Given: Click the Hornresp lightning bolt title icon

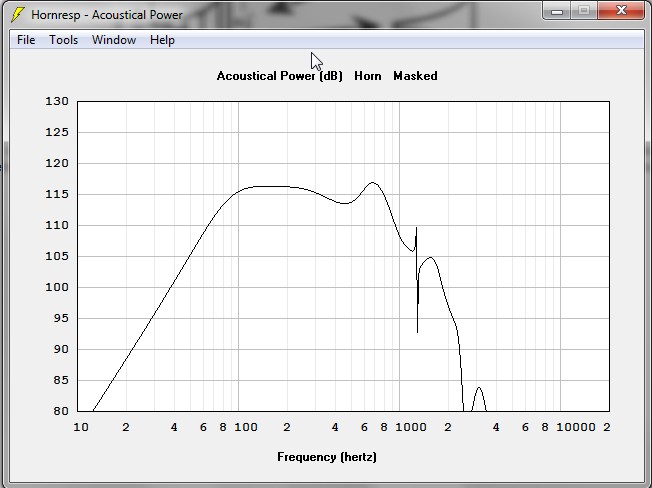Looking at the screenshot, I should click(x=17, y=15).
